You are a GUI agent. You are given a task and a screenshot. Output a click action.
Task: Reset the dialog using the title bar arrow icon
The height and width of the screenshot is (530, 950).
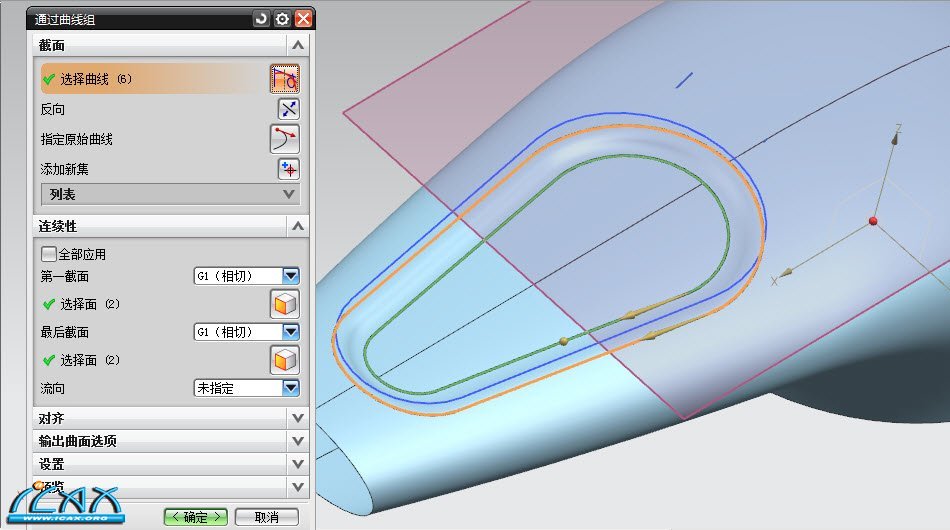[261, 18]
